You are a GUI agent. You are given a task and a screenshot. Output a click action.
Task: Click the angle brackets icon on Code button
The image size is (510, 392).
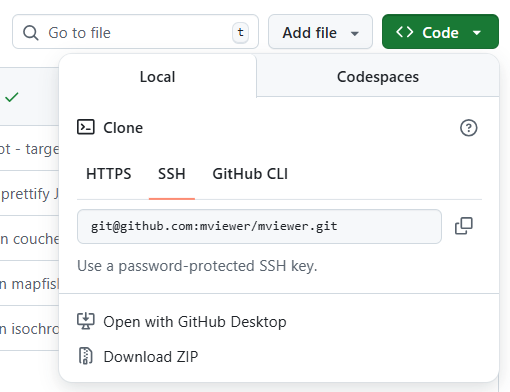[x=404, y=32]
